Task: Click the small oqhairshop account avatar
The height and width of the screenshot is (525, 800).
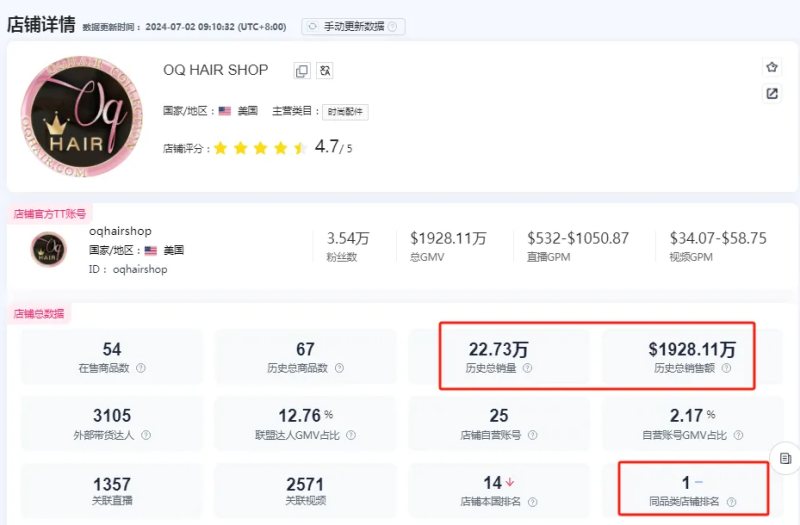Action: 48,250
